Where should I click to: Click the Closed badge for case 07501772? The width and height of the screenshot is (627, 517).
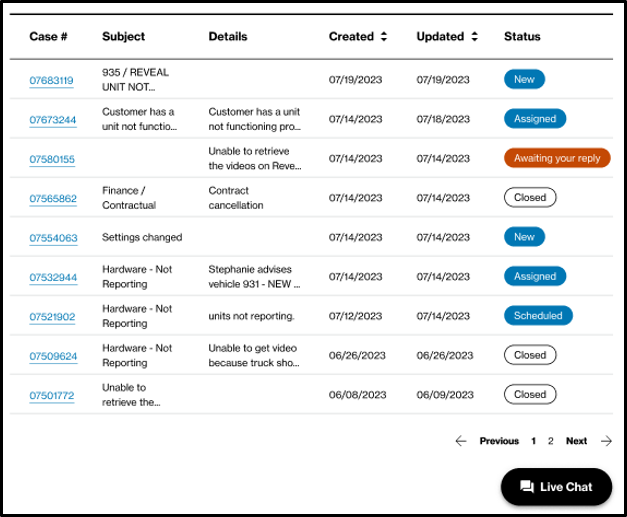pos(530,394)
